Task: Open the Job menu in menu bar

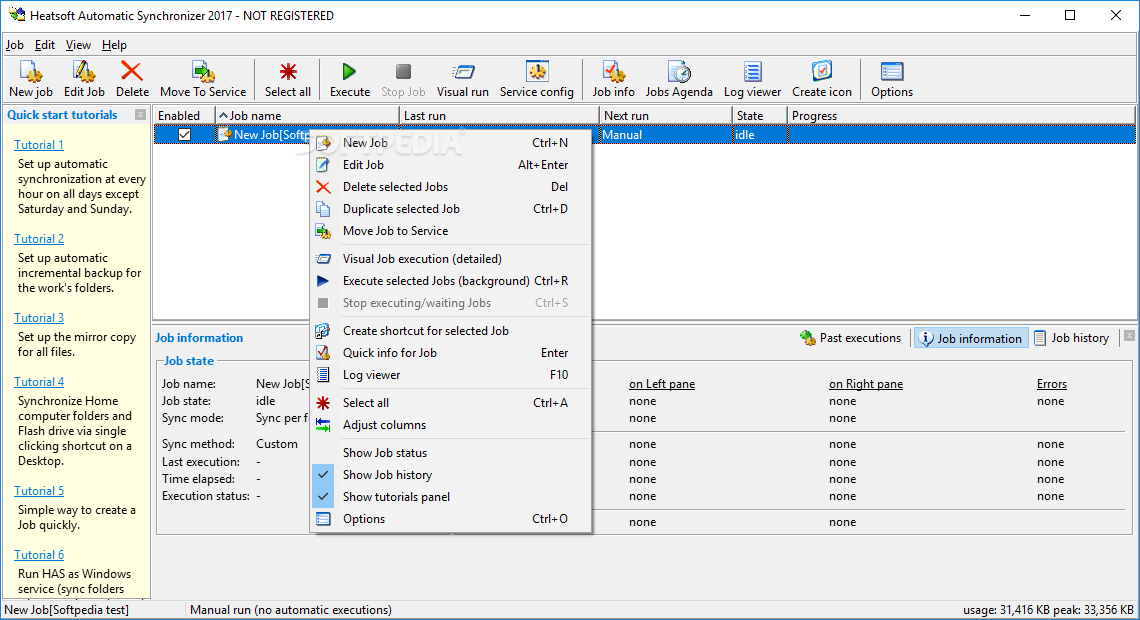Action: coord(15,45)
